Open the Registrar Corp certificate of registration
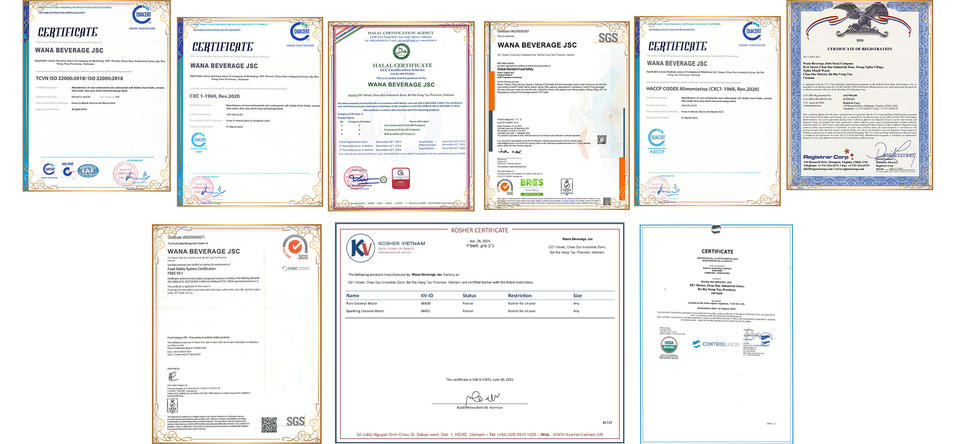 click(x=860, y=95)
